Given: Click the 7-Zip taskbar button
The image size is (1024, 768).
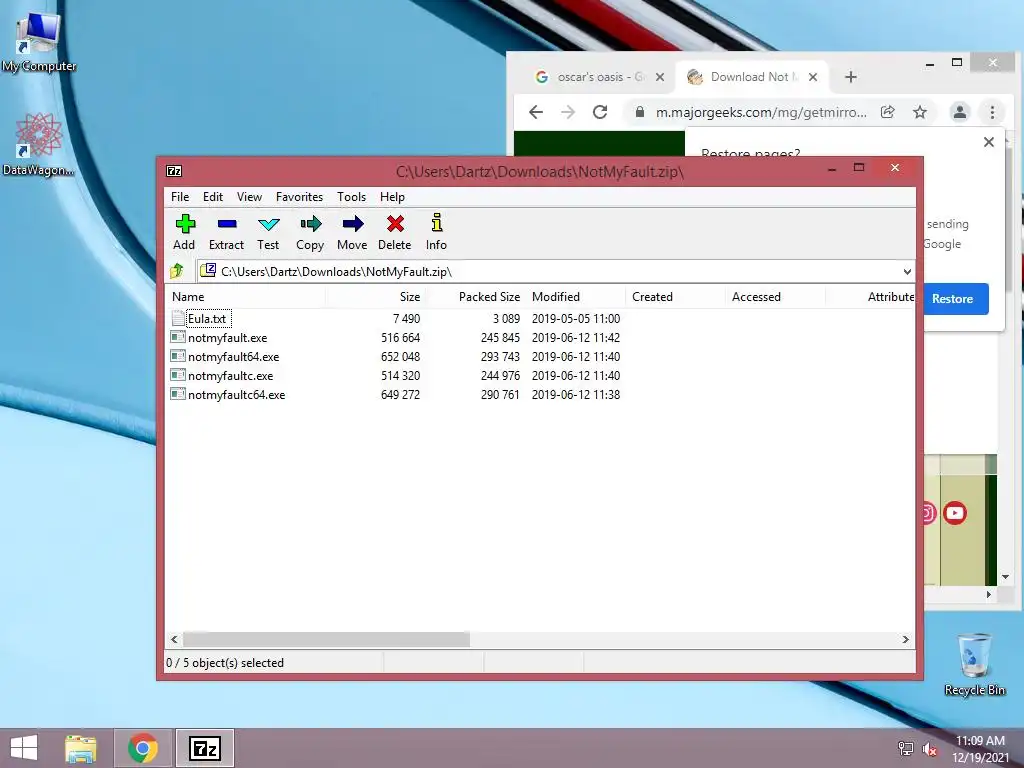Looking at the screenshot, I should pyautogui.click(x=204, y=748).
